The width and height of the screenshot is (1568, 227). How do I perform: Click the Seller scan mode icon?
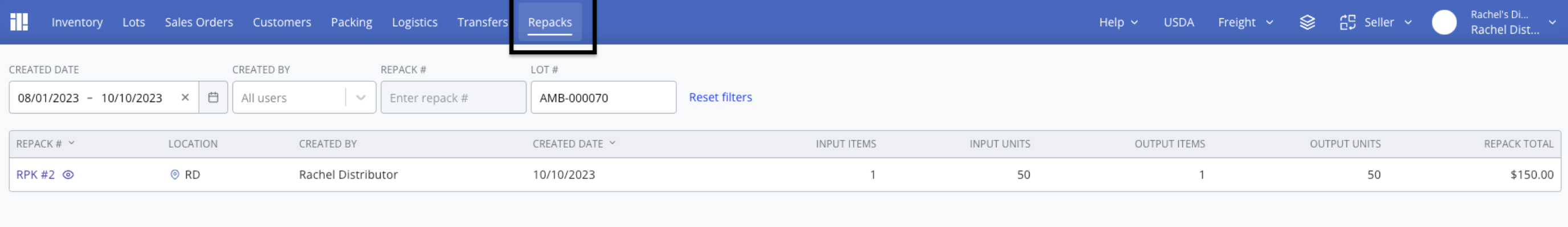(1347, 22)
